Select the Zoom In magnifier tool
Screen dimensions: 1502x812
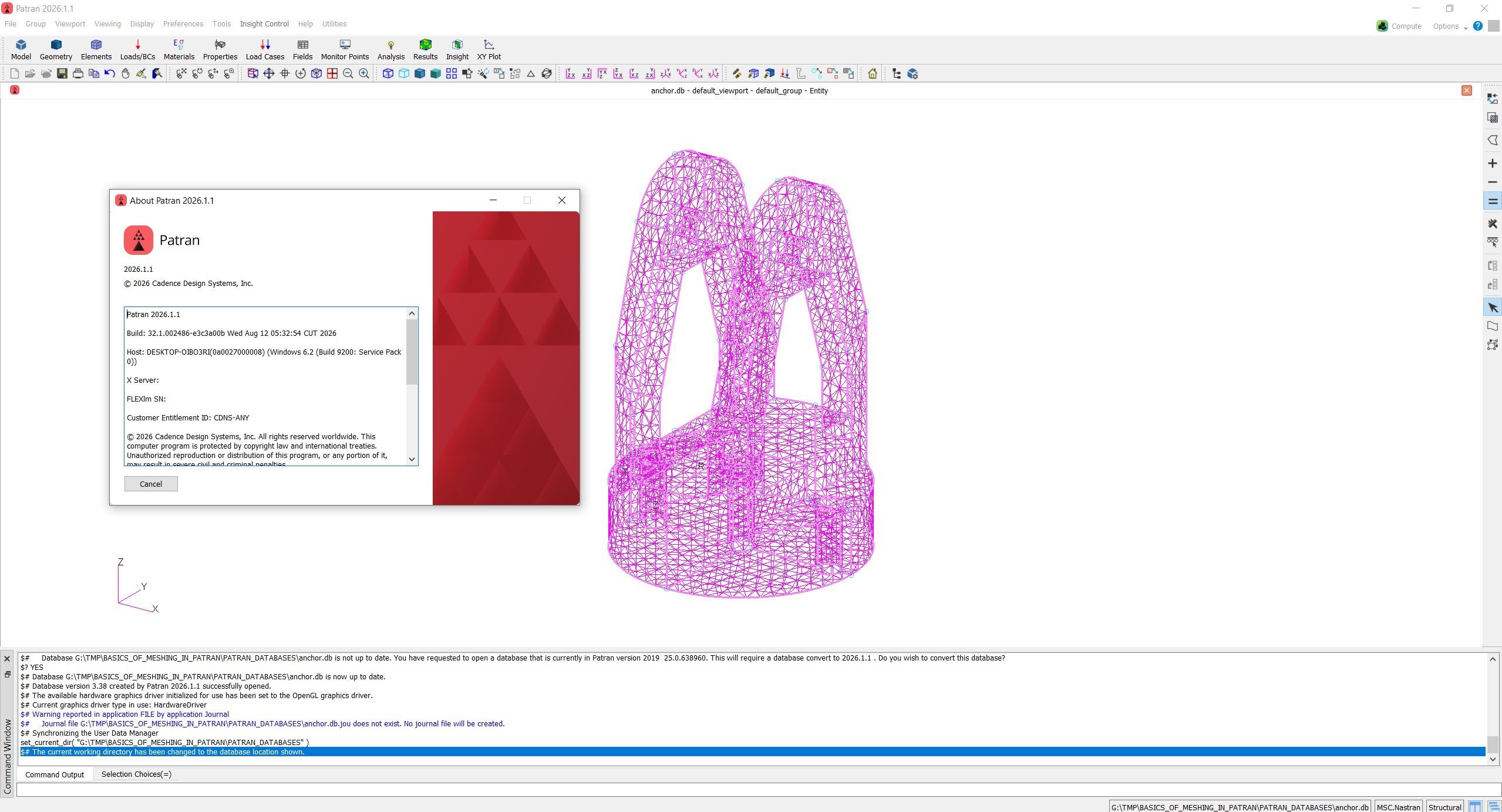click(x=364, y=73)
